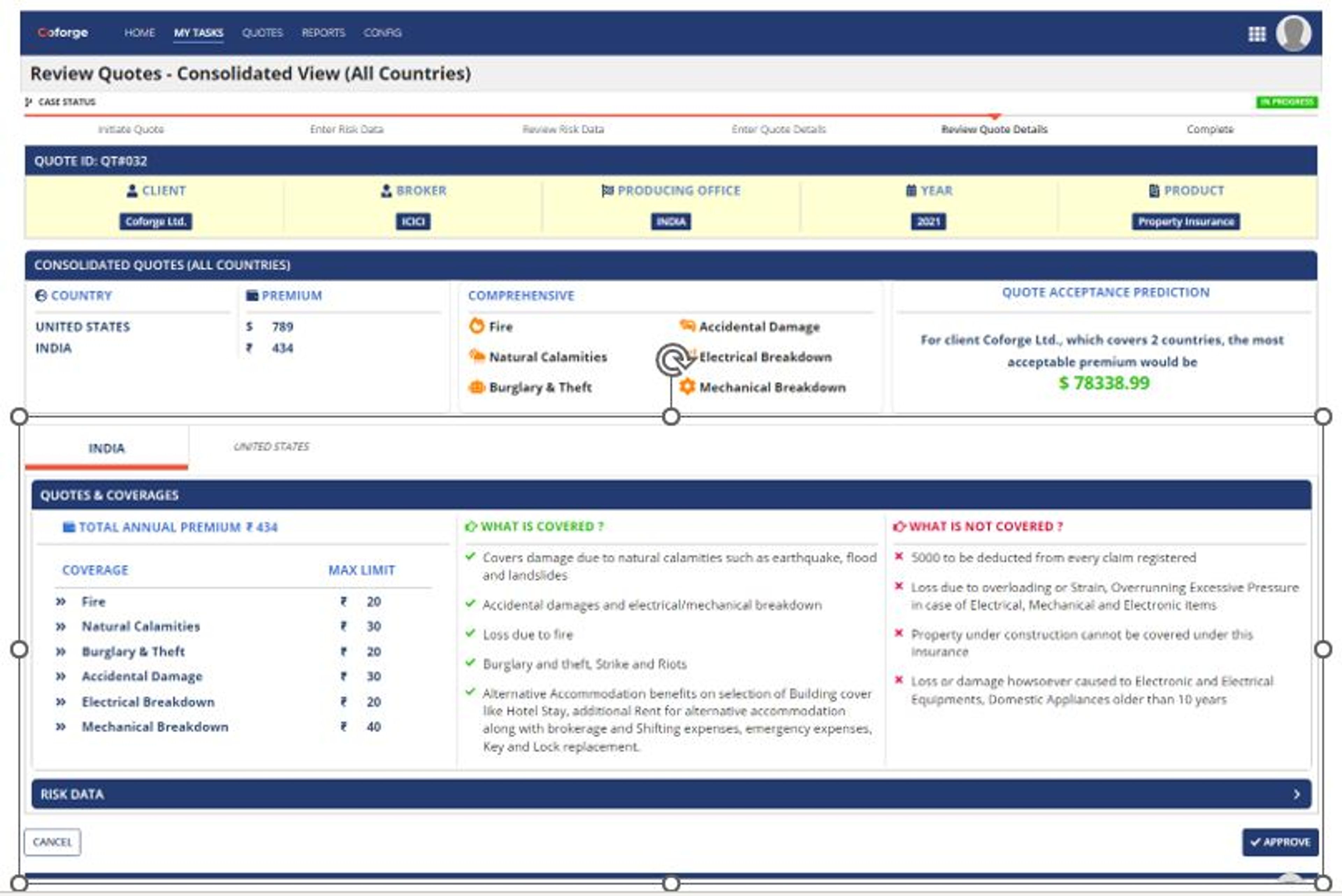Open the user profile avatar
The height and width of the screenshot is (896, 1342).
pyautogui.click(x=1293, y=33)
